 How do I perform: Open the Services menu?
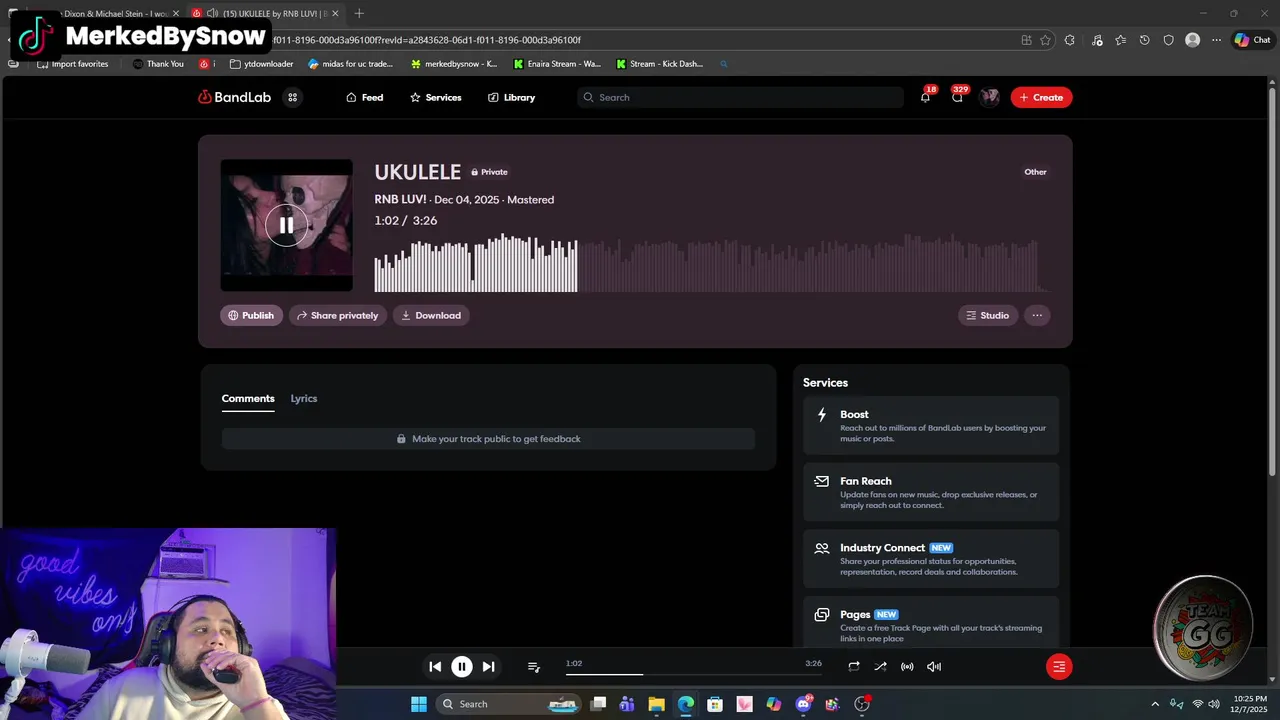pos(436,97)
